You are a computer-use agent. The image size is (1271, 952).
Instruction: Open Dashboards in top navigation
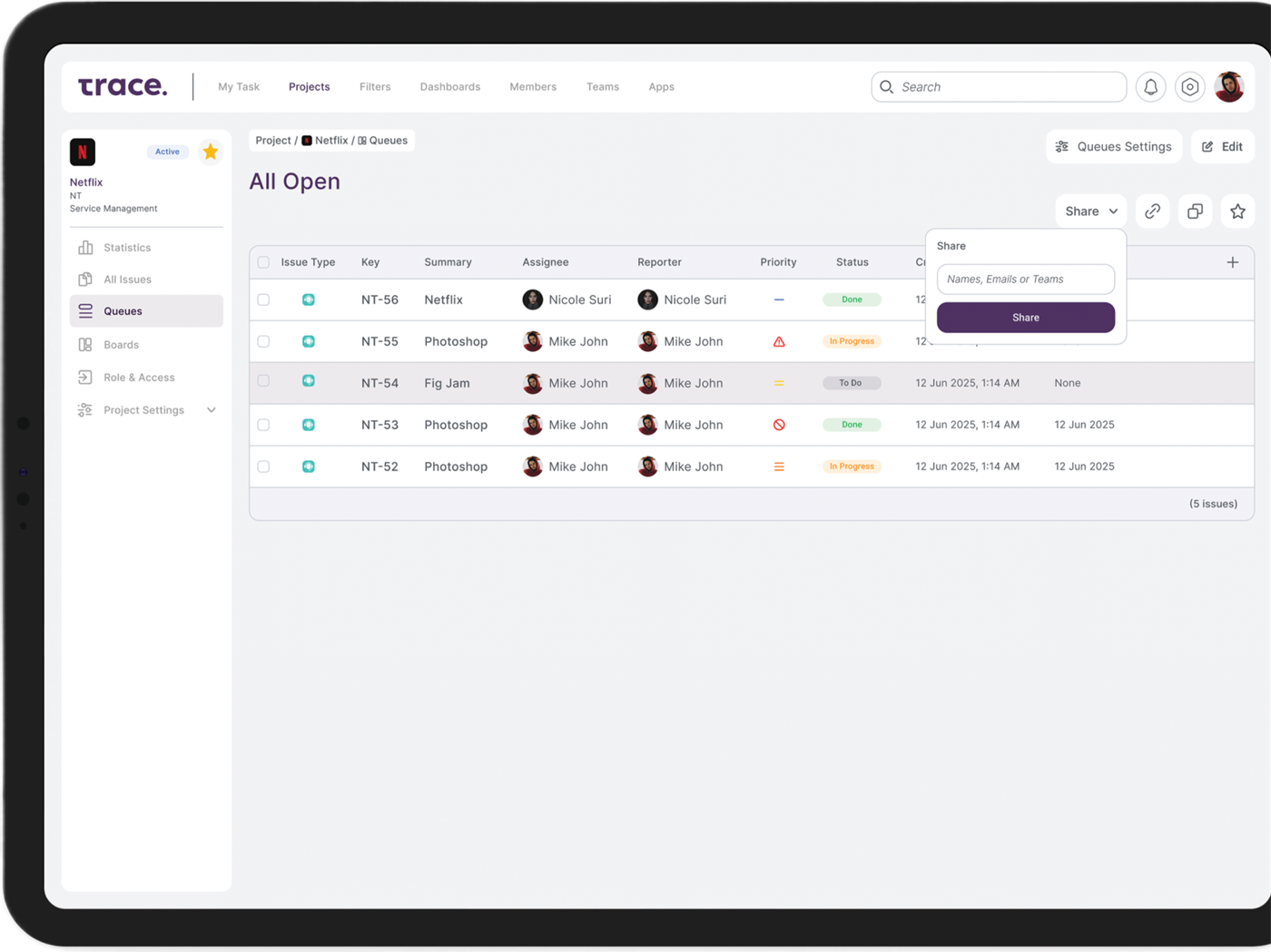click(x=450, y=87)
